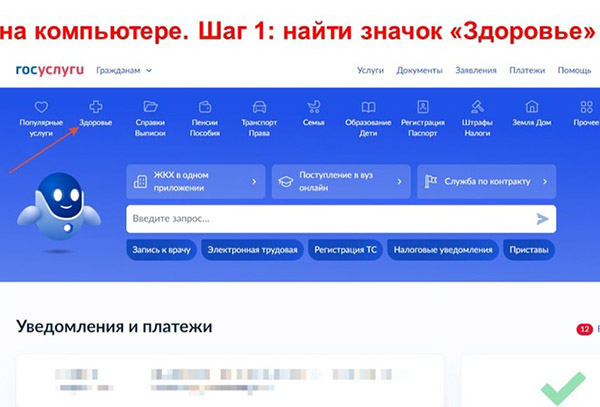
Task: Open the Транспорт Права car icon
Action: click(259, 107)
